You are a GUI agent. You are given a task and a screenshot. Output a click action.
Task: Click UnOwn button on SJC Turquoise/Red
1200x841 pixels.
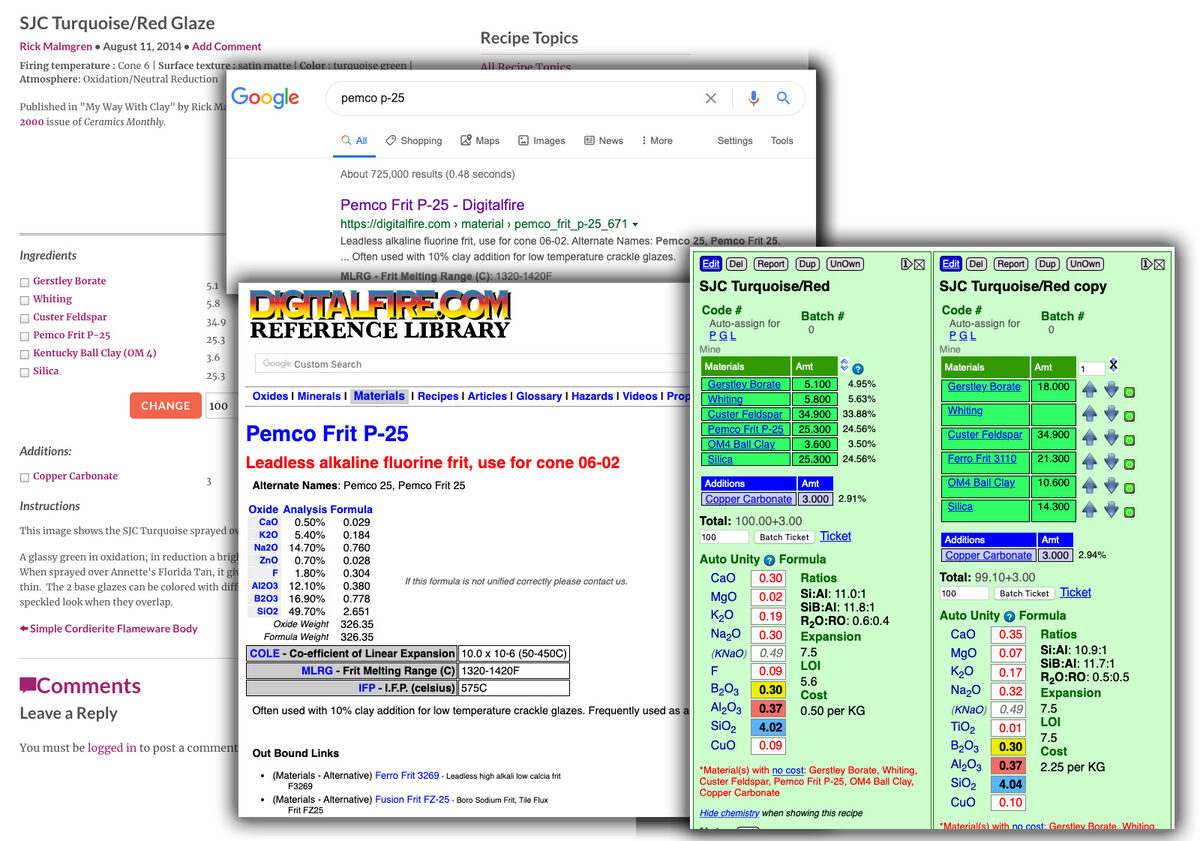[x=845, y=264]
